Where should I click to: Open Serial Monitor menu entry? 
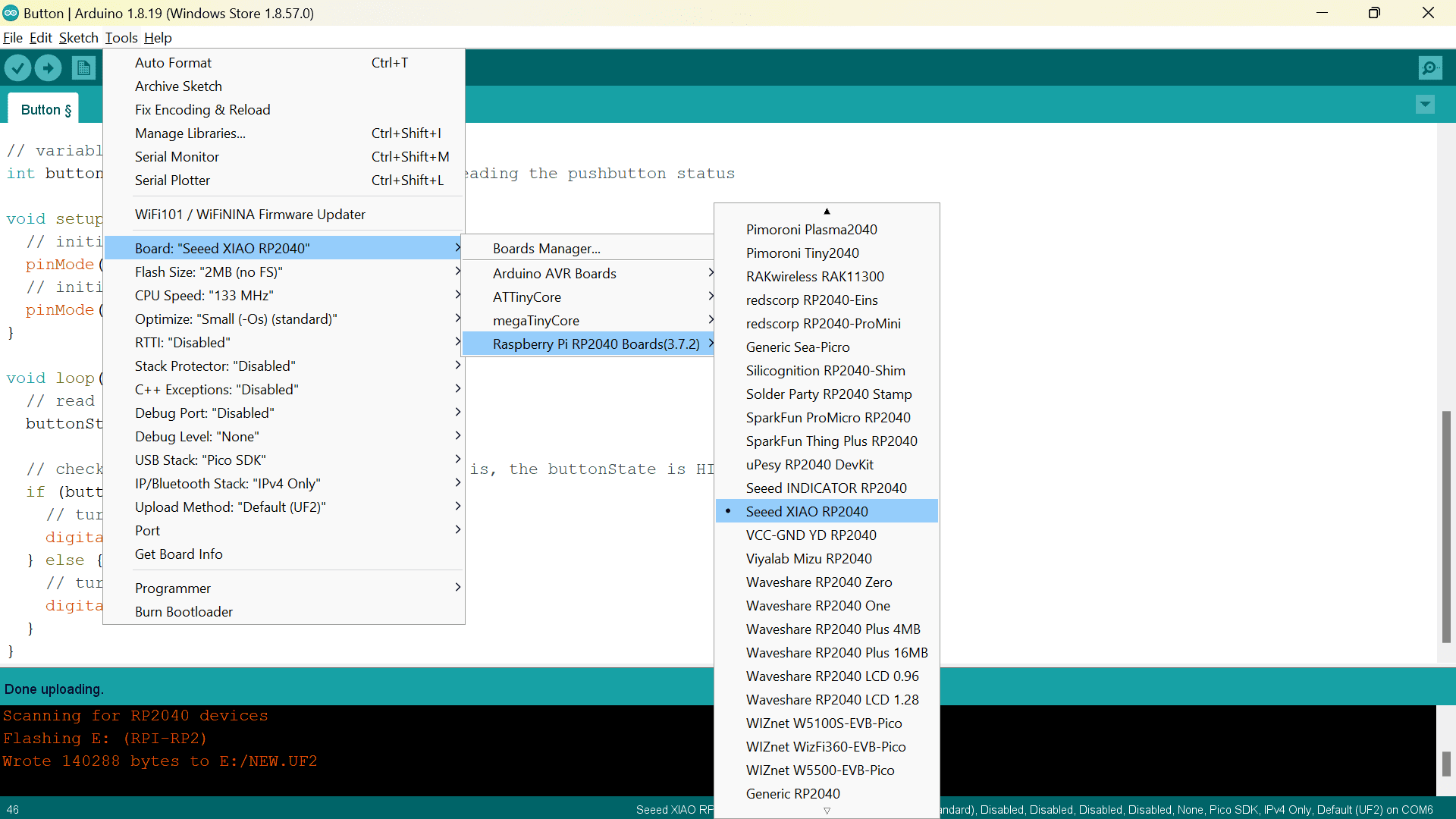click(x=284, y=156)
